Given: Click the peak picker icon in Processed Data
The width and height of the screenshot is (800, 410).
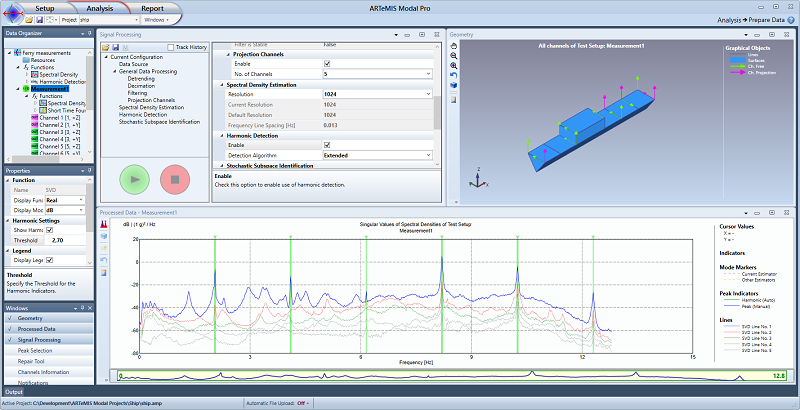Looking at the screenshot, I should coord(105,226).
